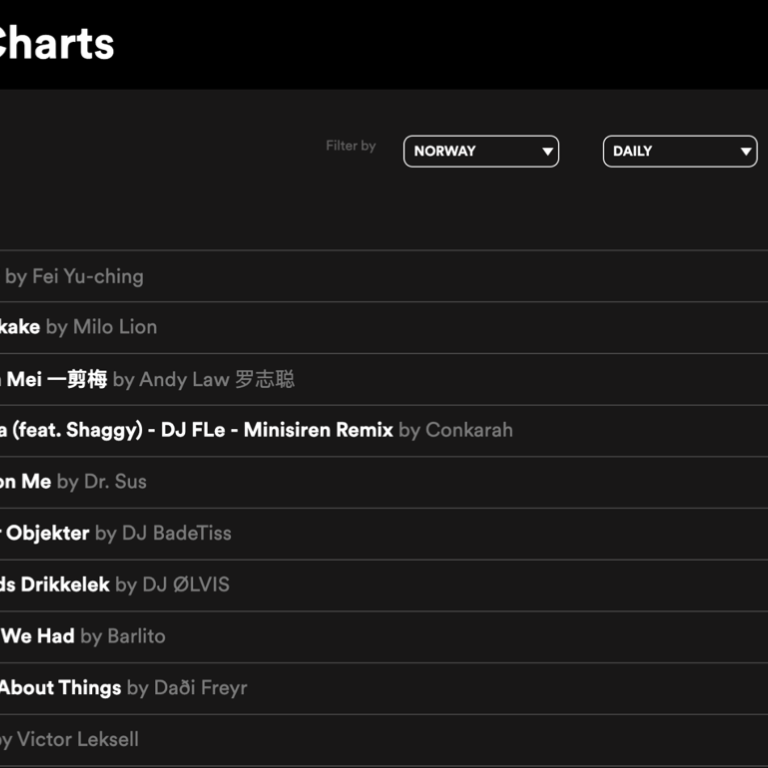Click the artist name Conkarah
This screenshot has height=768, width=768.
(469, 430)
